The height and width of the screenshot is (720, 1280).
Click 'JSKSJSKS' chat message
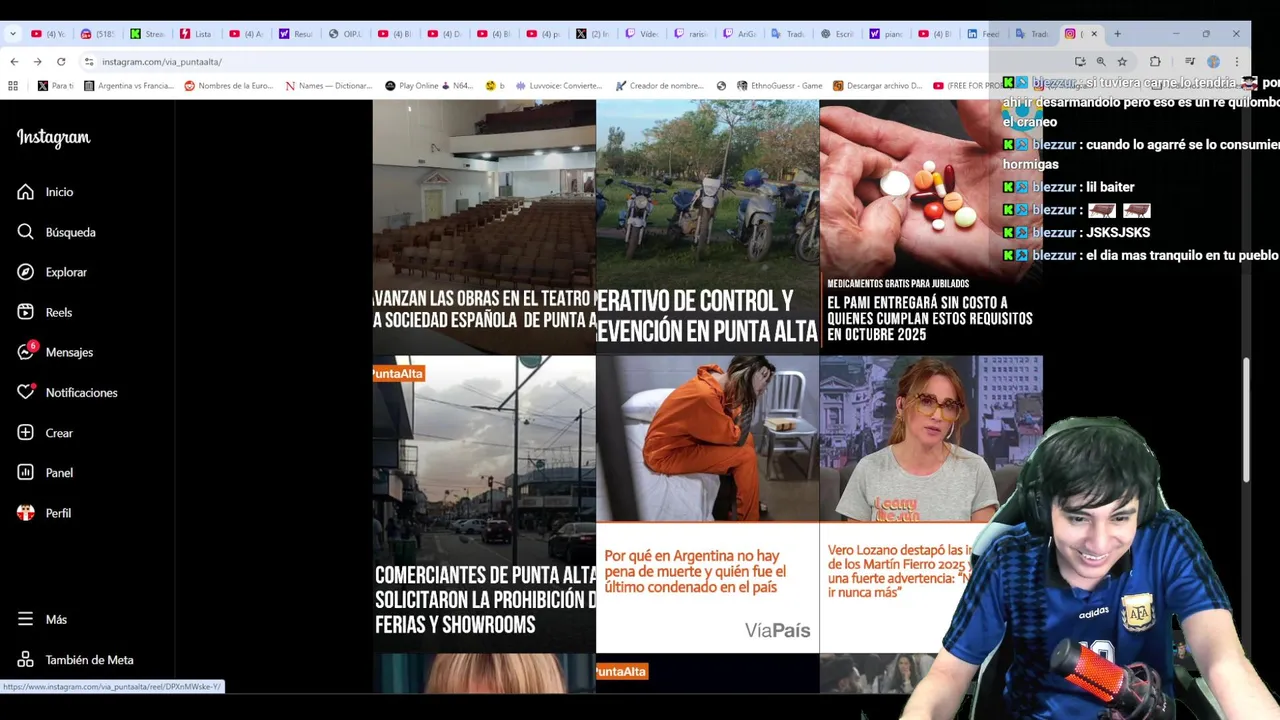[x=1118, y=232]
